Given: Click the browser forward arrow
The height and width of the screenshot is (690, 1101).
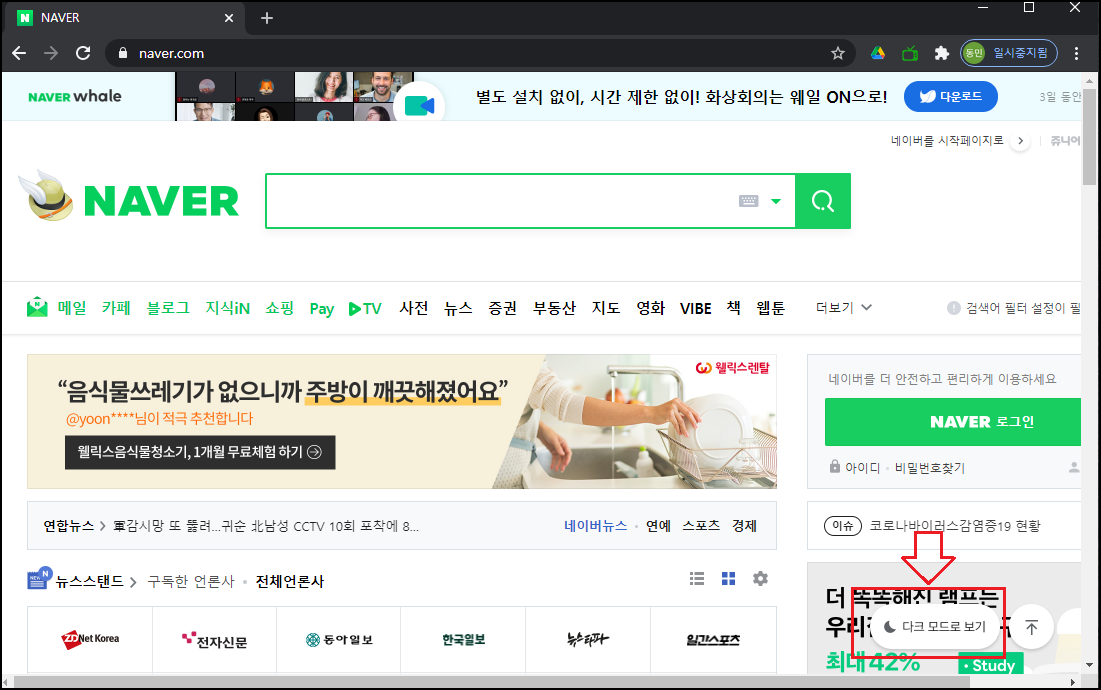Looking at the screenshot, I should click(x=51, y=53).
